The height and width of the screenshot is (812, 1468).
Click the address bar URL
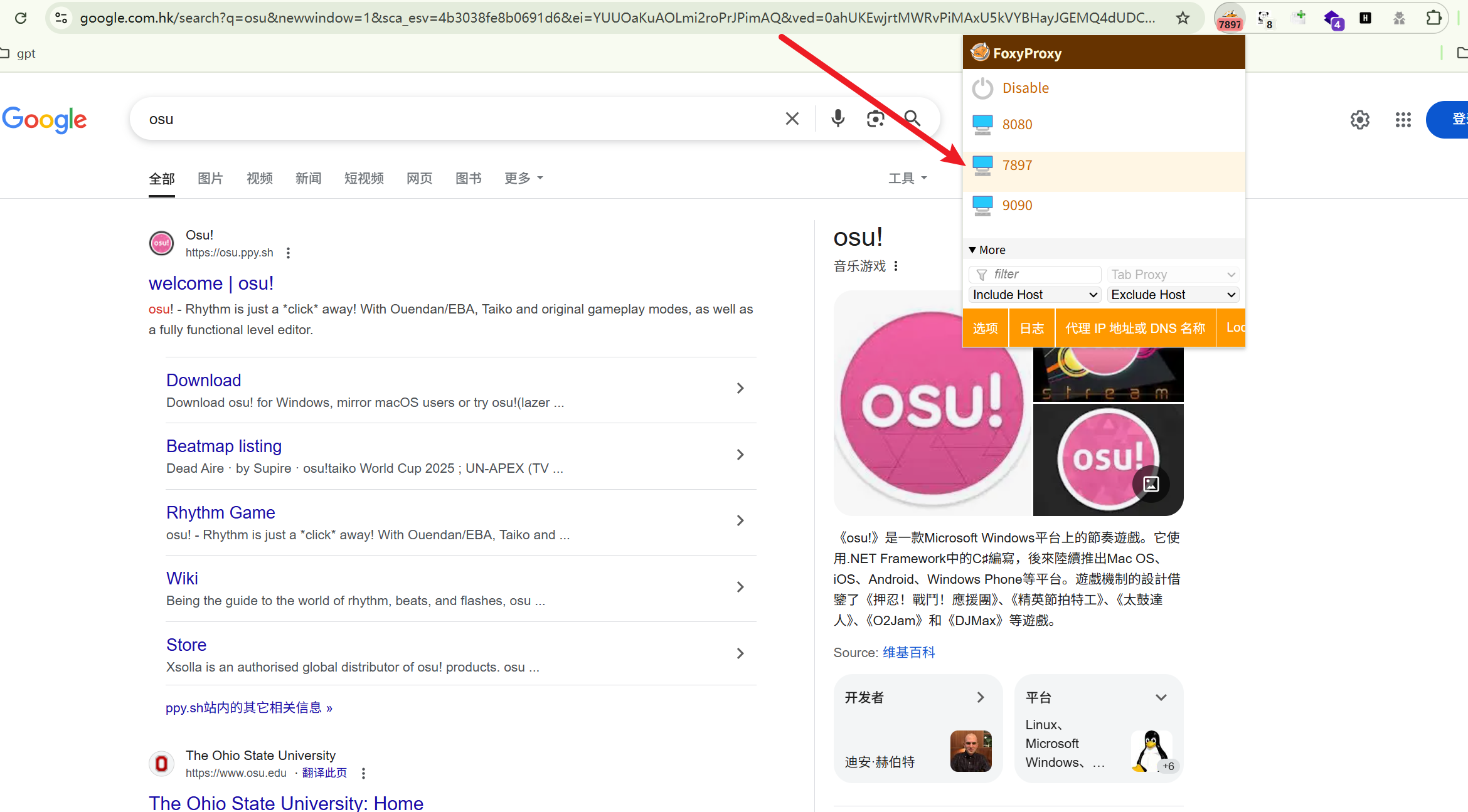(617, 18)
